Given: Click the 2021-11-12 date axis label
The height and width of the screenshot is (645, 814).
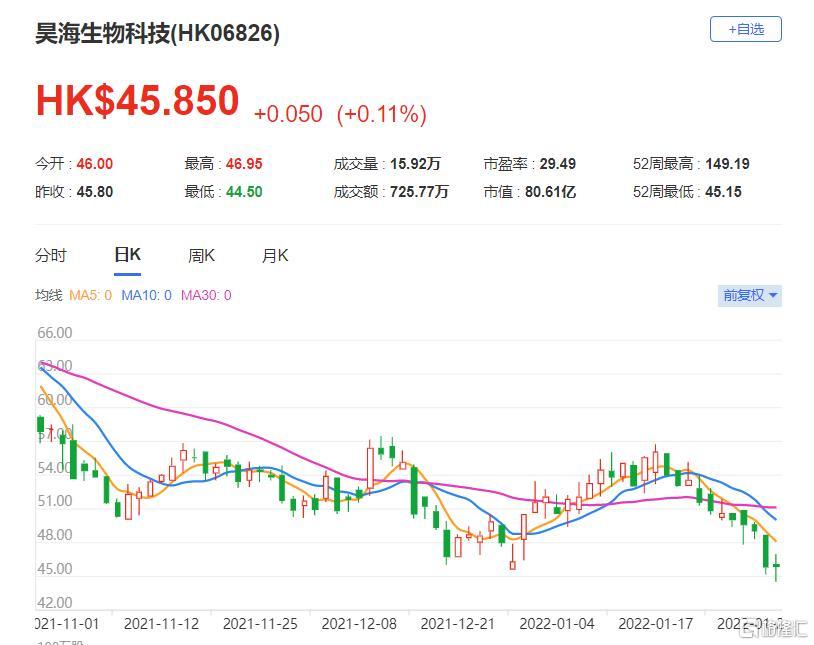Looking at the screenshot, I should tap(162, 624).
